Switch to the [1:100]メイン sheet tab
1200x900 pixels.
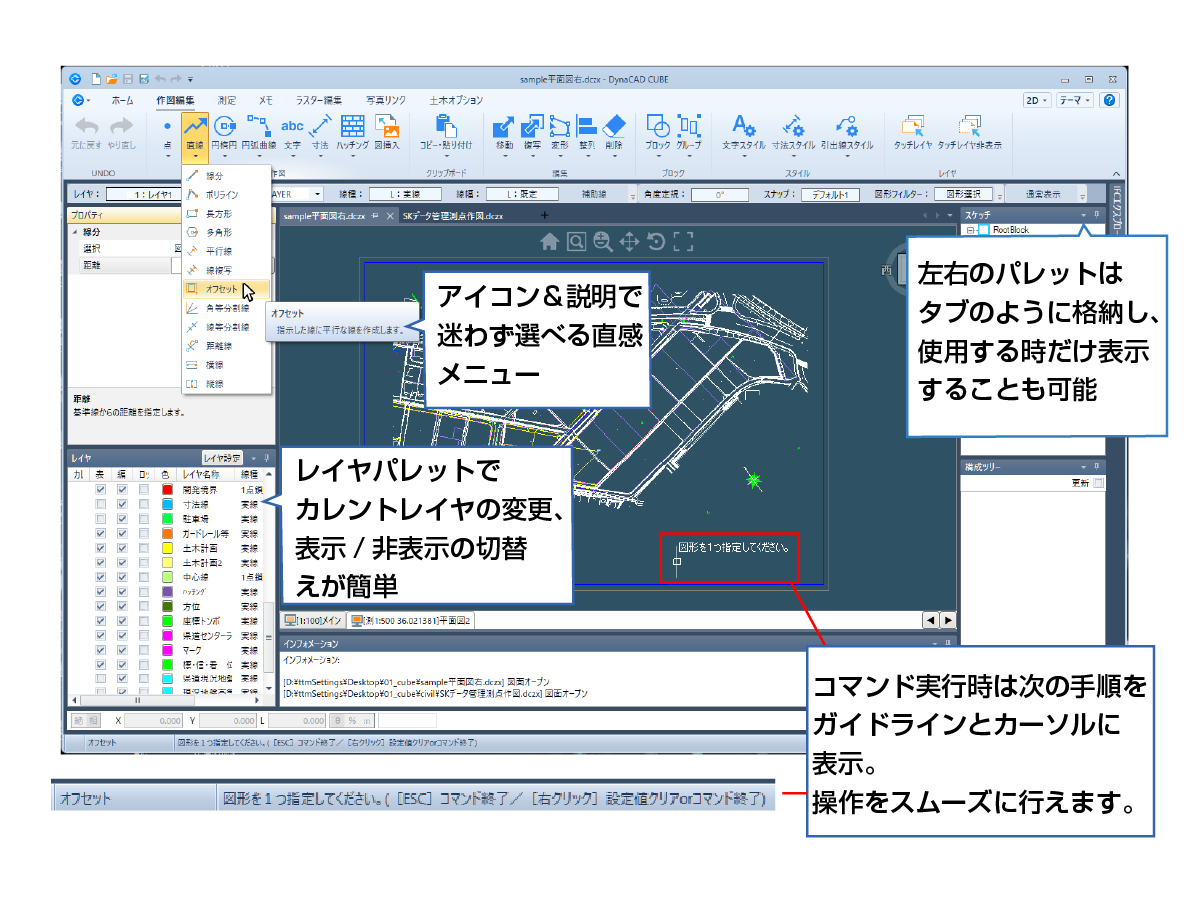(314, 621)
